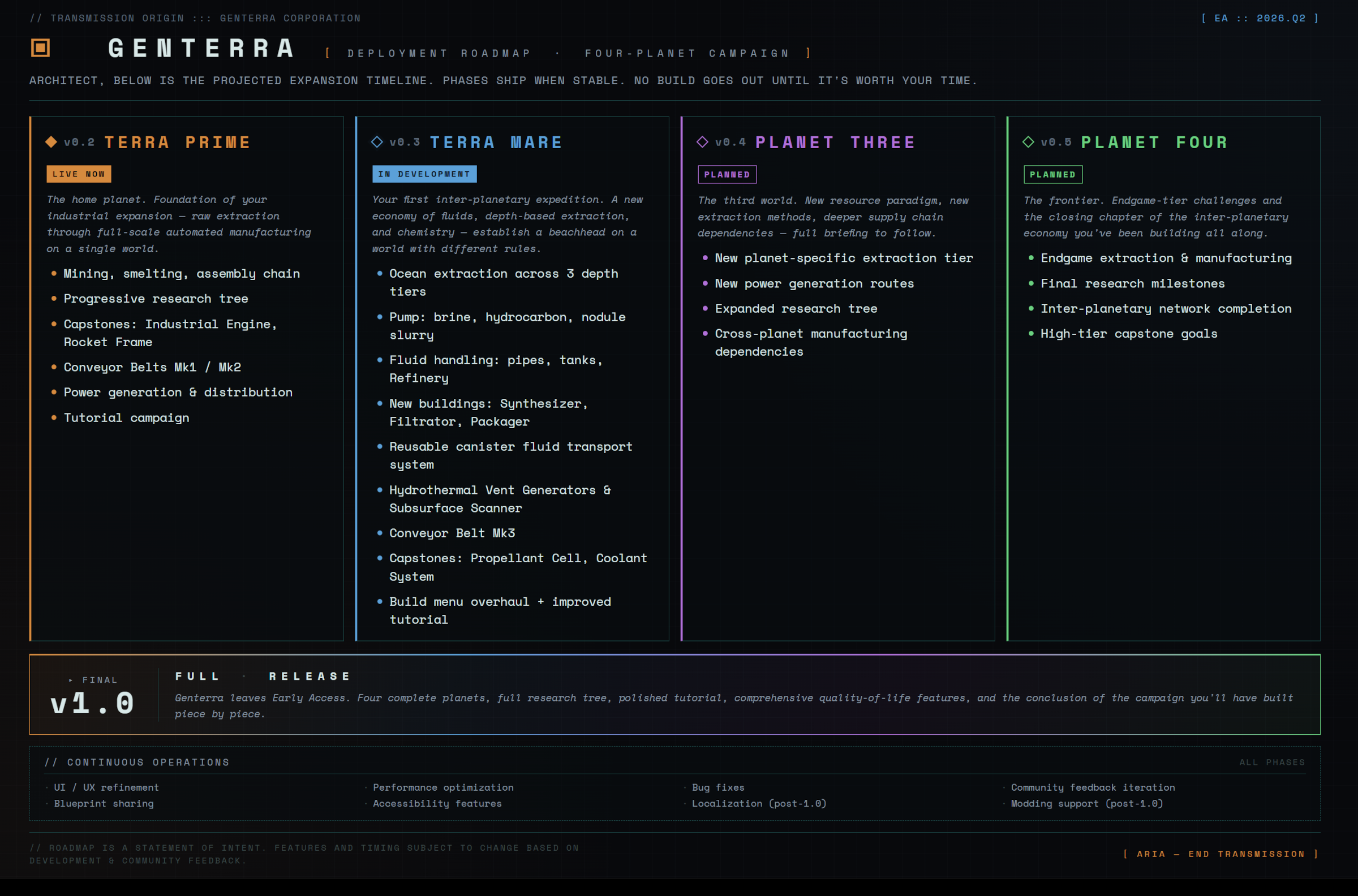Click 'UI / UX refinement' entry
The width and height of the screenshot is (1358, 896).
point(106,787)
